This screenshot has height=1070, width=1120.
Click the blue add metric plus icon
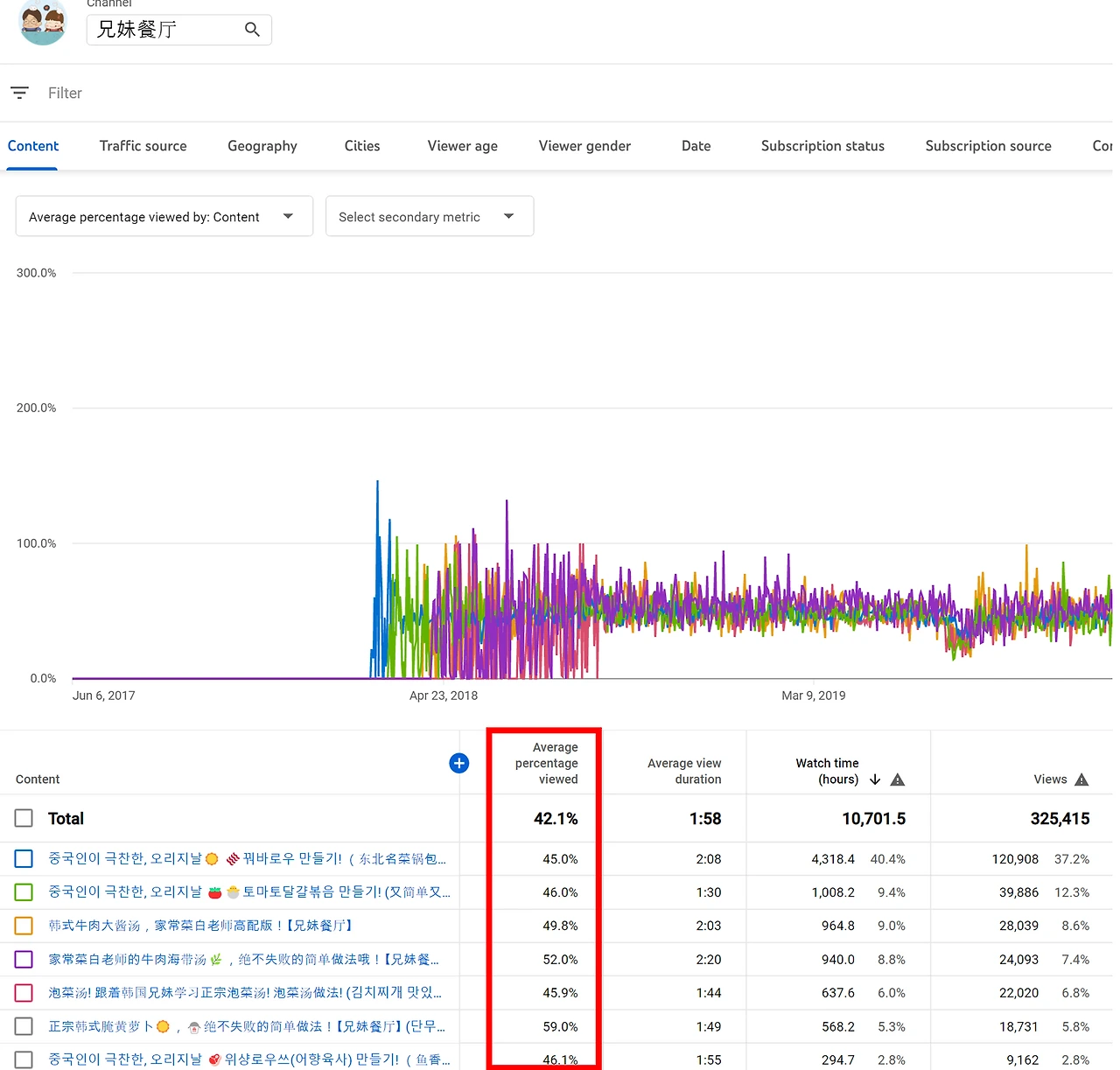(458, 763)
